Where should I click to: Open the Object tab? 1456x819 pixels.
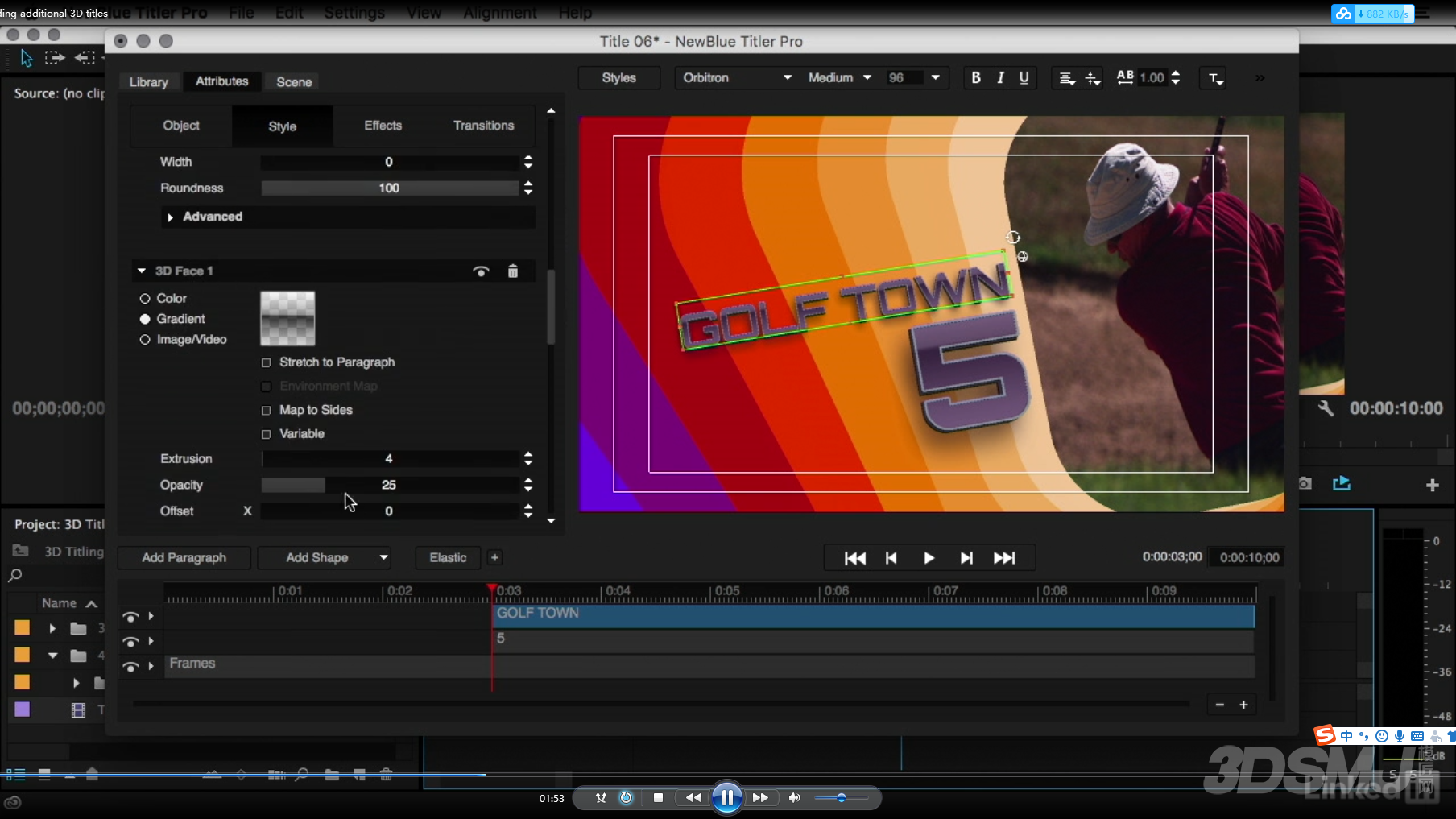(181, 126)
